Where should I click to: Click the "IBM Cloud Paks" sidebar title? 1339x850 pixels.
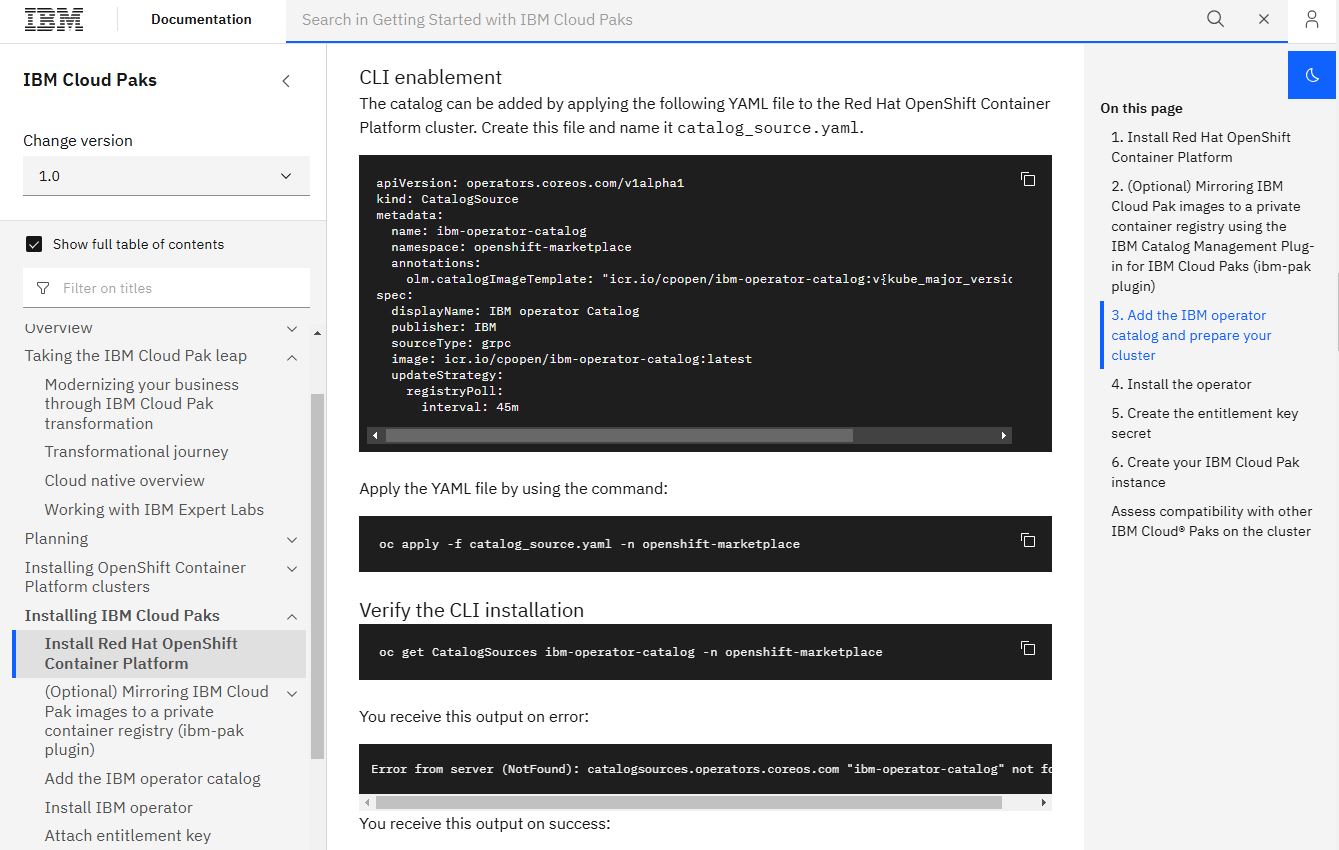click(90, 80)
